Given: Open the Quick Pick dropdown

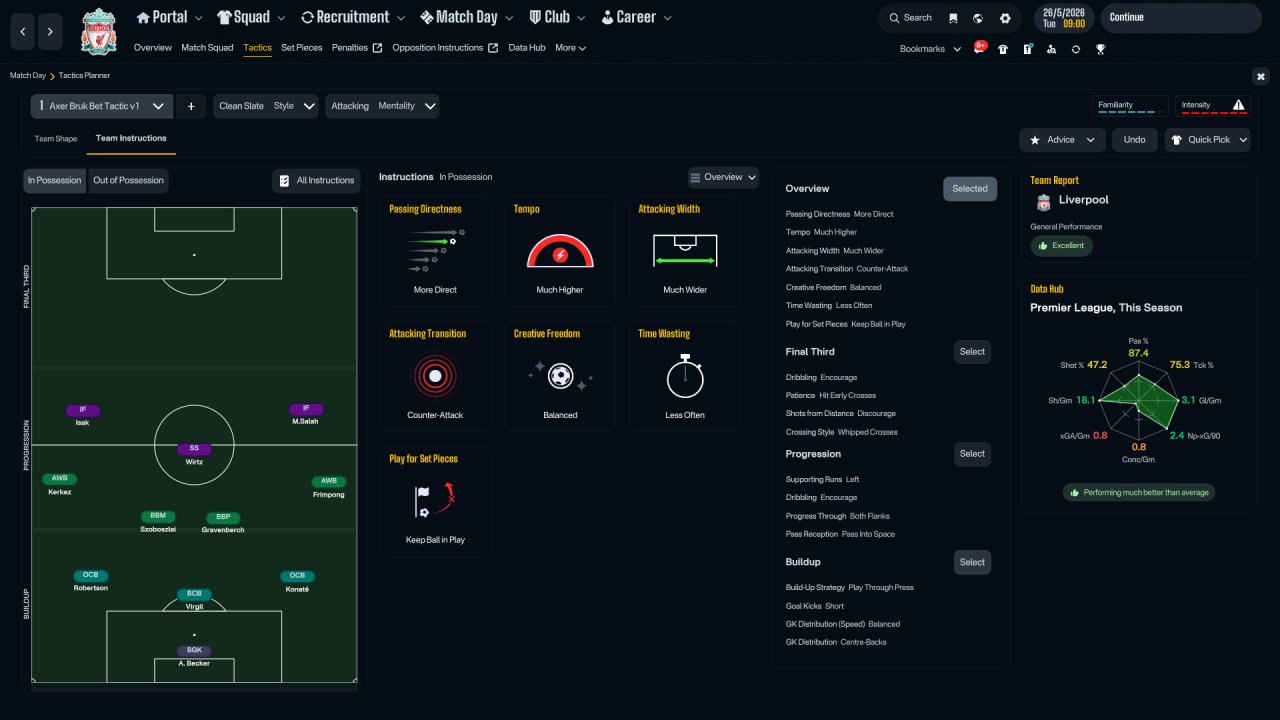Looking at the screenshot, I should tap(1208, 140).
